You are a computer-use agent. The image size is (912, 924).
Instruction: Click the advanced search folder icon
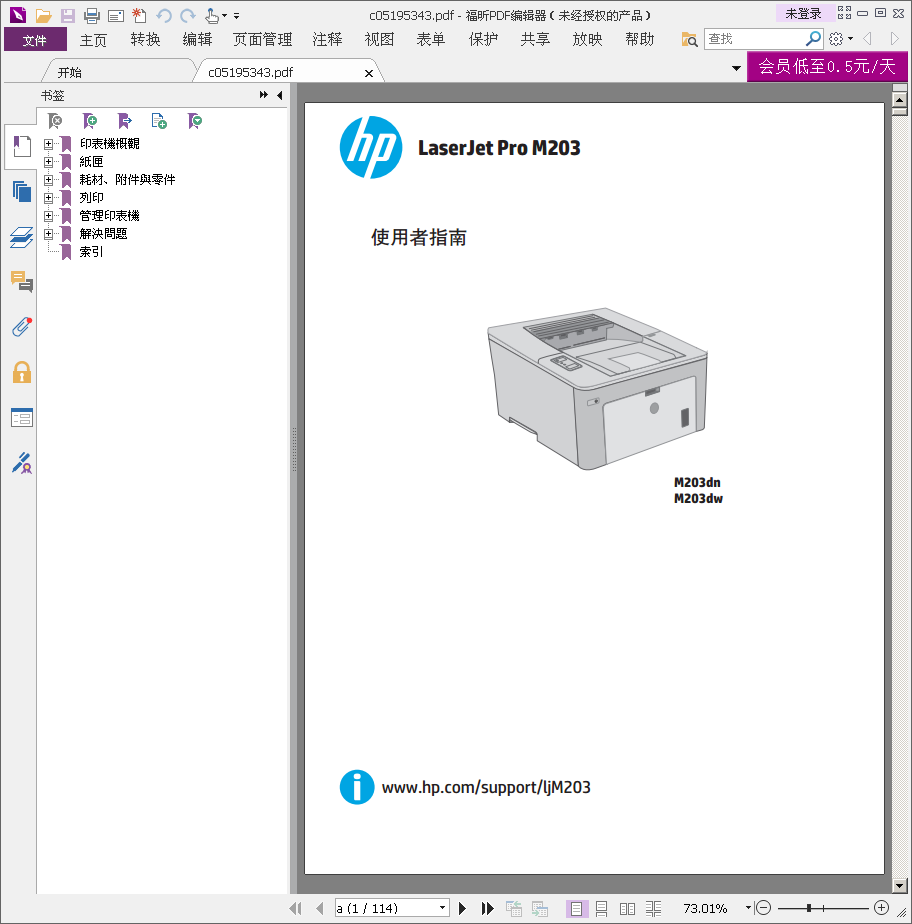[689, 39]
